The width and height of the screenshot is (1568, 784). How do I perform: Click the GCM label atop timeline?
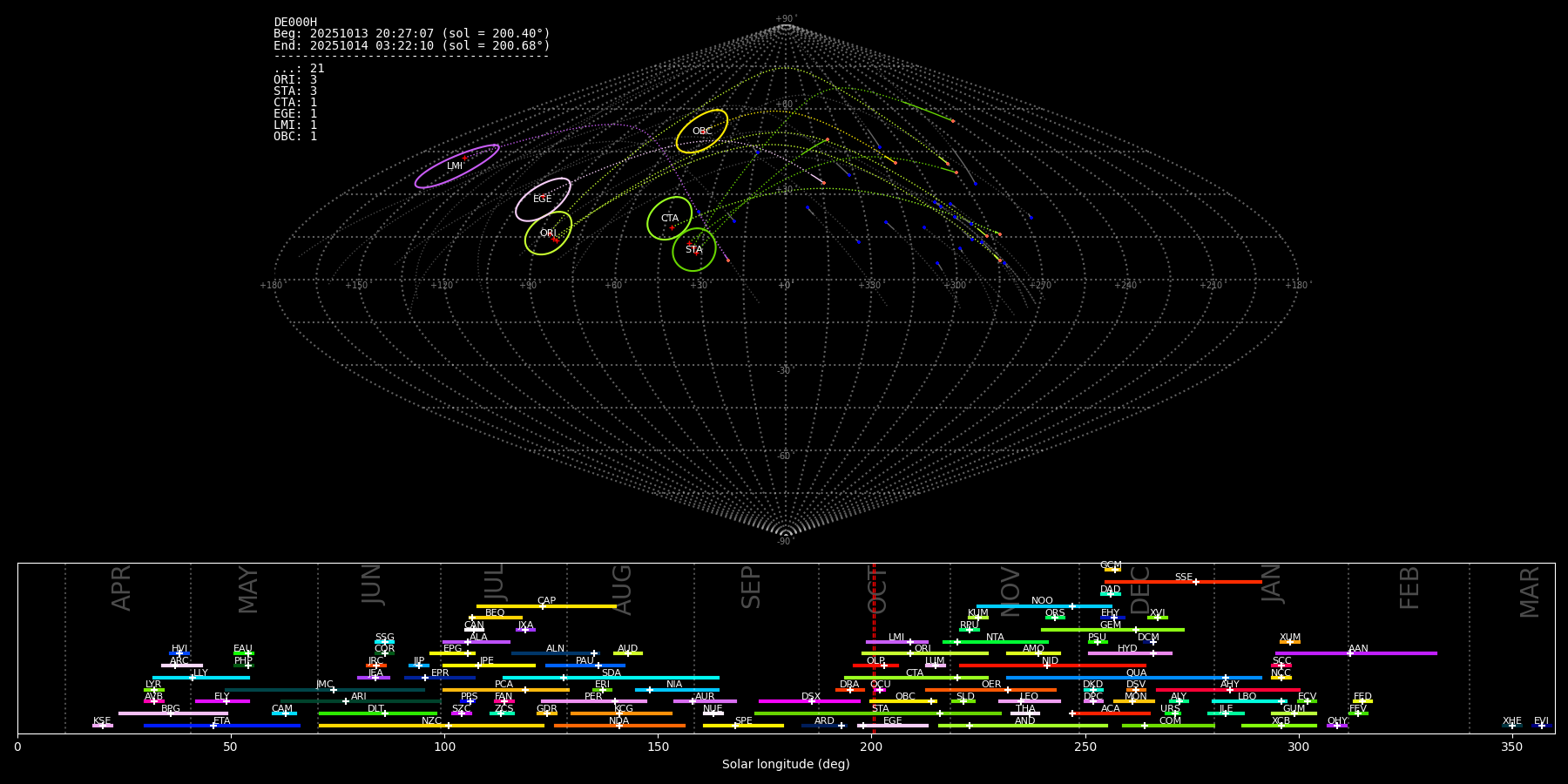coord(1111,565)
